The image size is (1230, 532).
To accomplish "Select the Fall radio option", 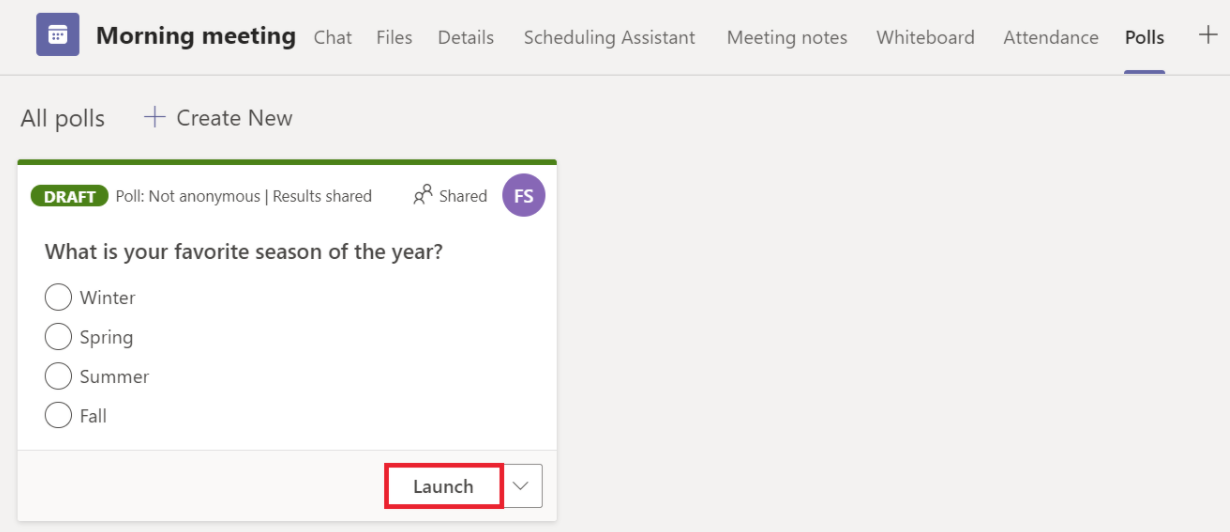I will [58, 415].
